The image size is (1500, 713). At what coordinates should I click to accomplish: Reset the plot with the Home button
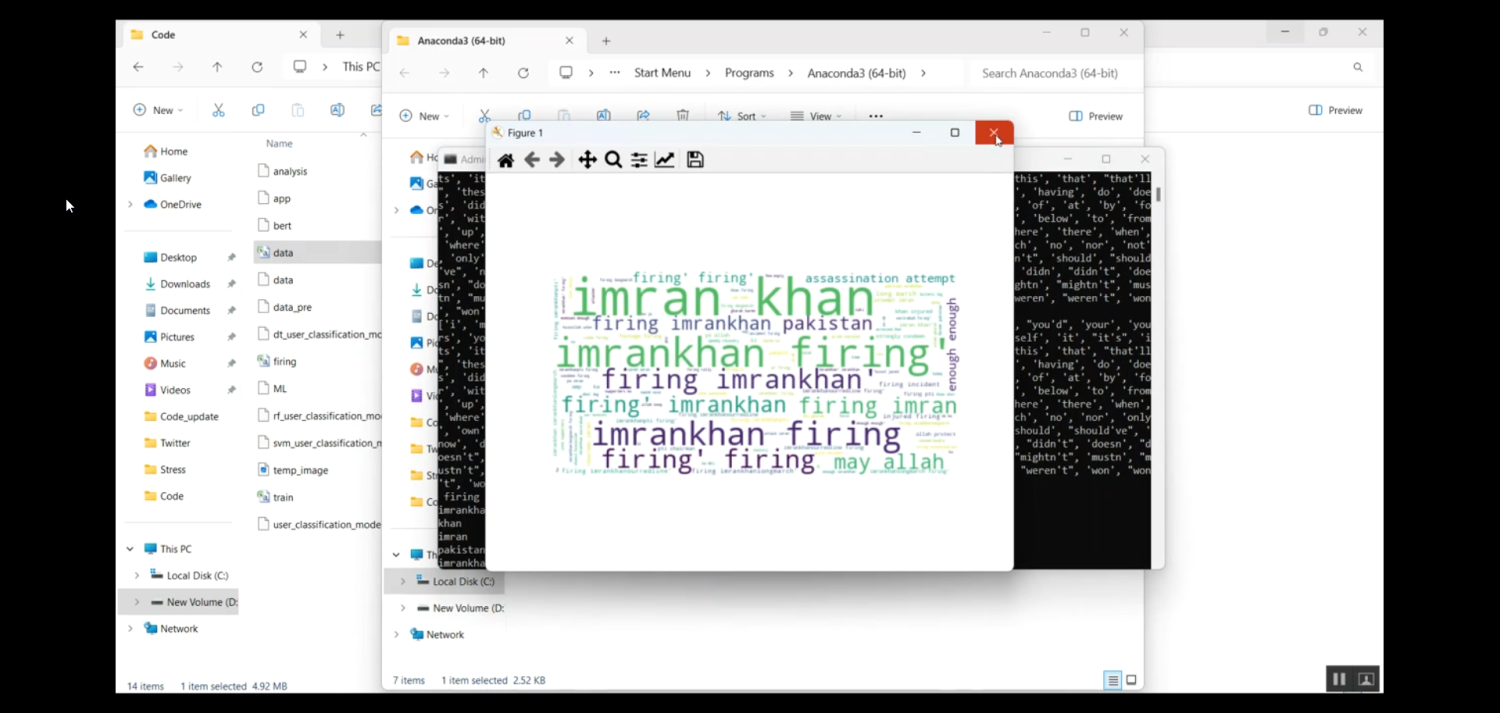[505, 159]
